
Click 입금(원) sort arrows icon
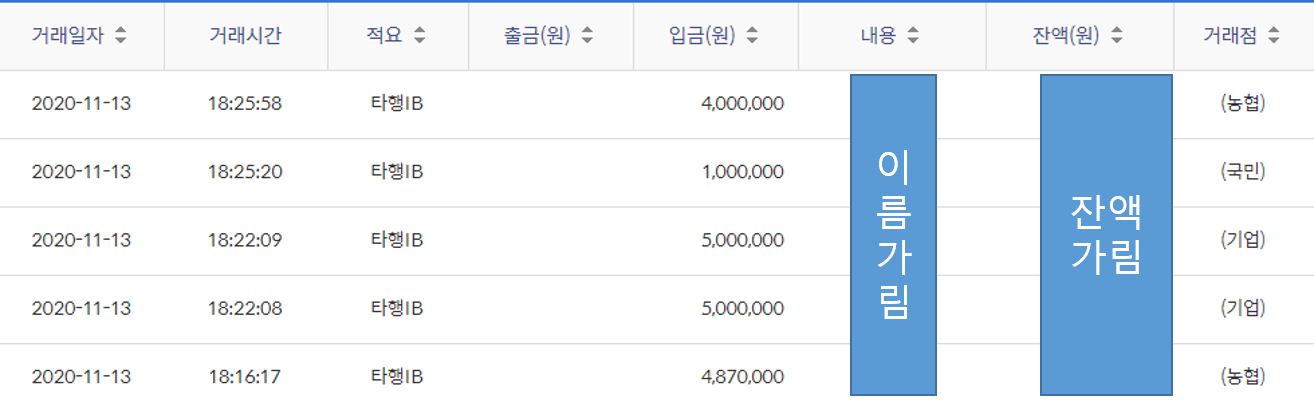752,36
